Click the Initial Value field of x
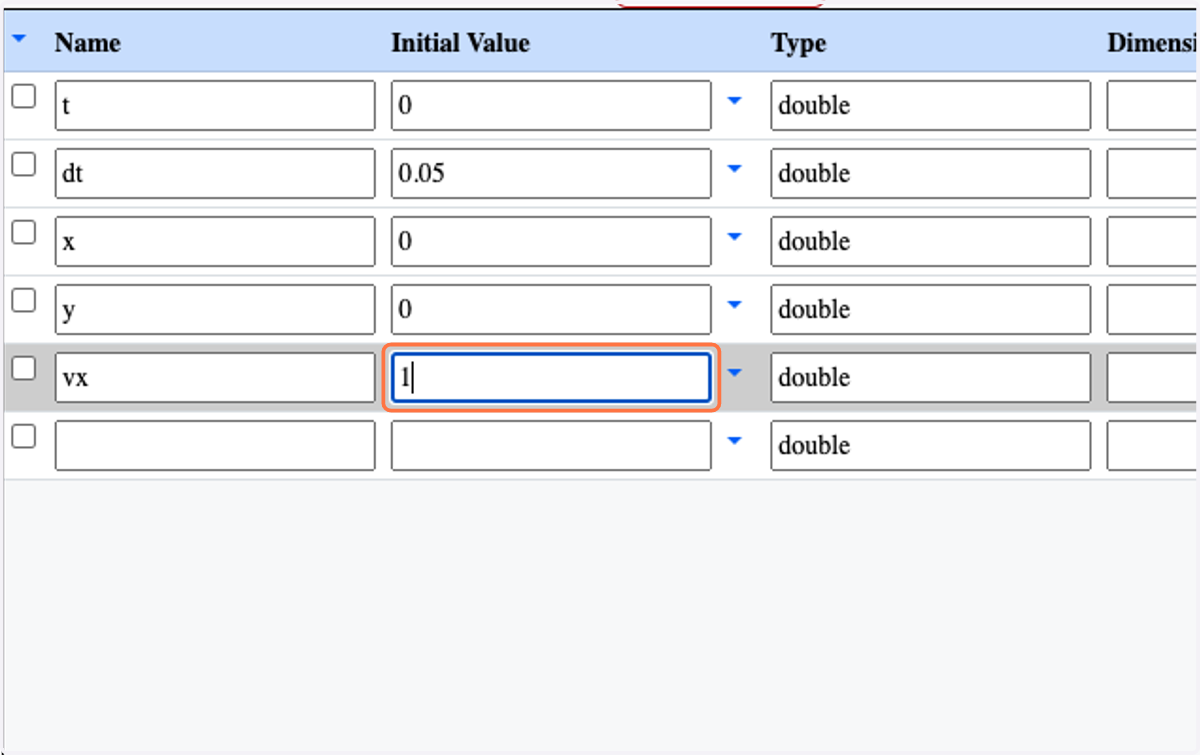Image resolution: width=1200 pixels, height=755 pixels. pyautogui.click(x=551, y=241)
